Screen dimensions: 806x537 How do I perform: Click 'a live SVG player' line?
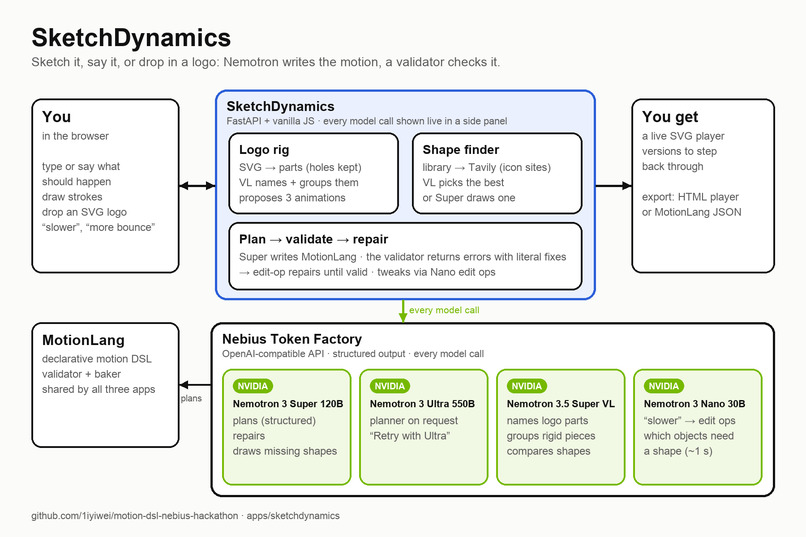coord(683,136)
